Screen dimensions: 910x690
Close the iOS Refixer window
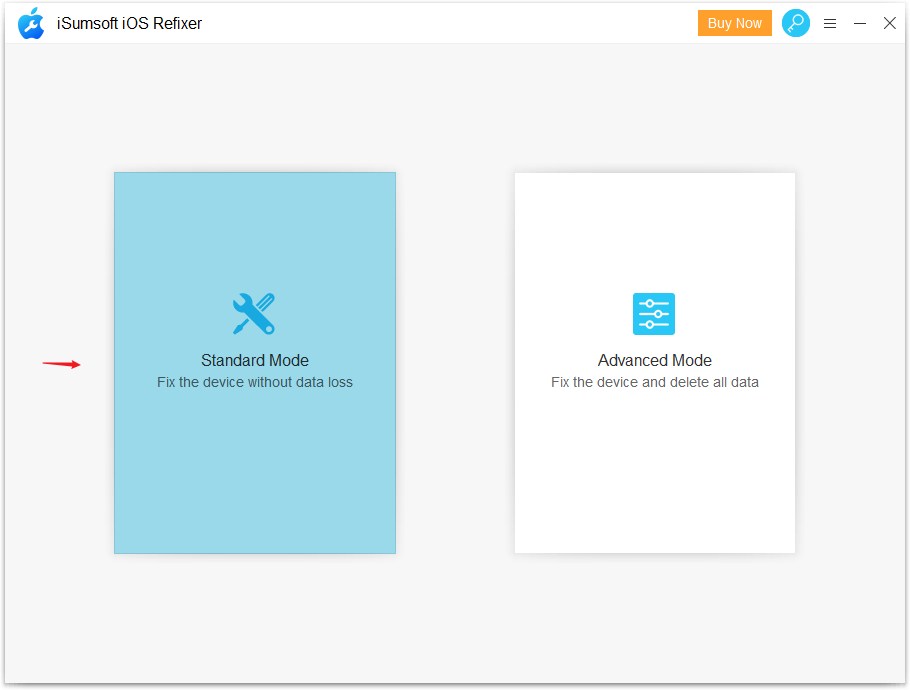pyautogui.click(x=889, y=23)
